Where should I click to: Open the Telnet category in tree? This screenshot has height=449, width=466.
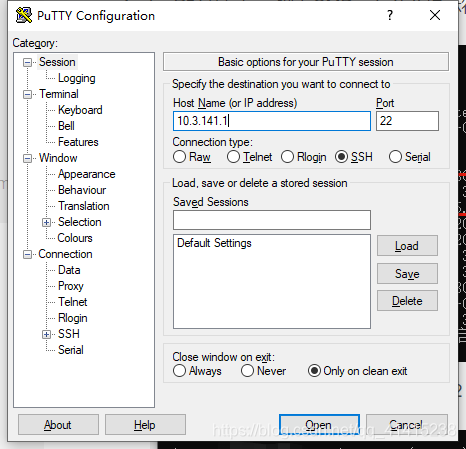coord(72,302)
